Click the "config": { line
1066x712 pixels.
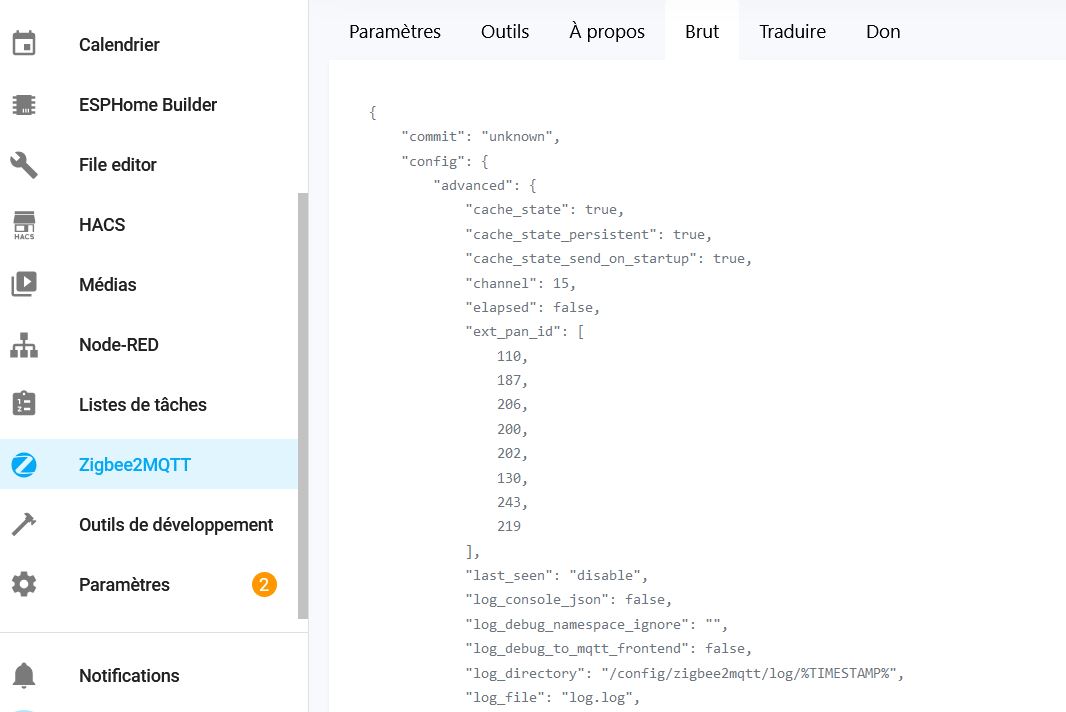coord(445,161)
